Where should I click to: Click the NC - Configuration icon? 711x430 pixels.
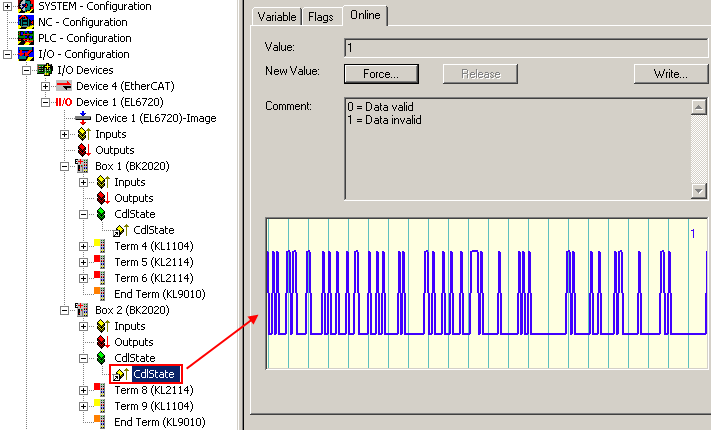click(26, 22)
